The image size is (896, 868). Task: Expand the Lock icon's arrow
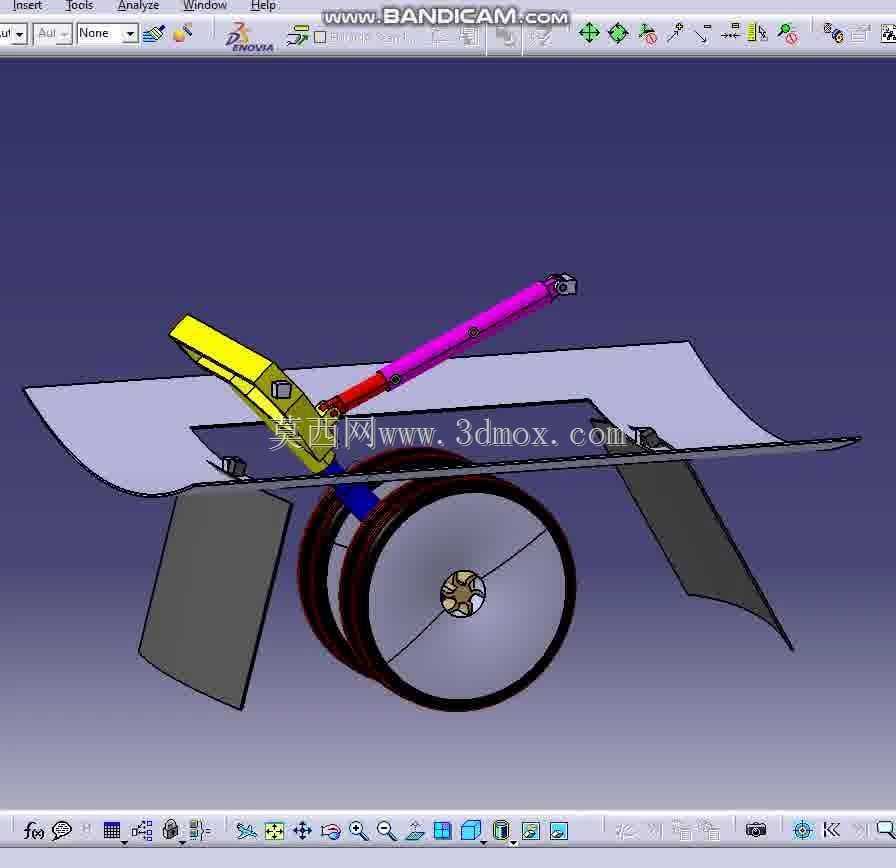tap(182, 843)
